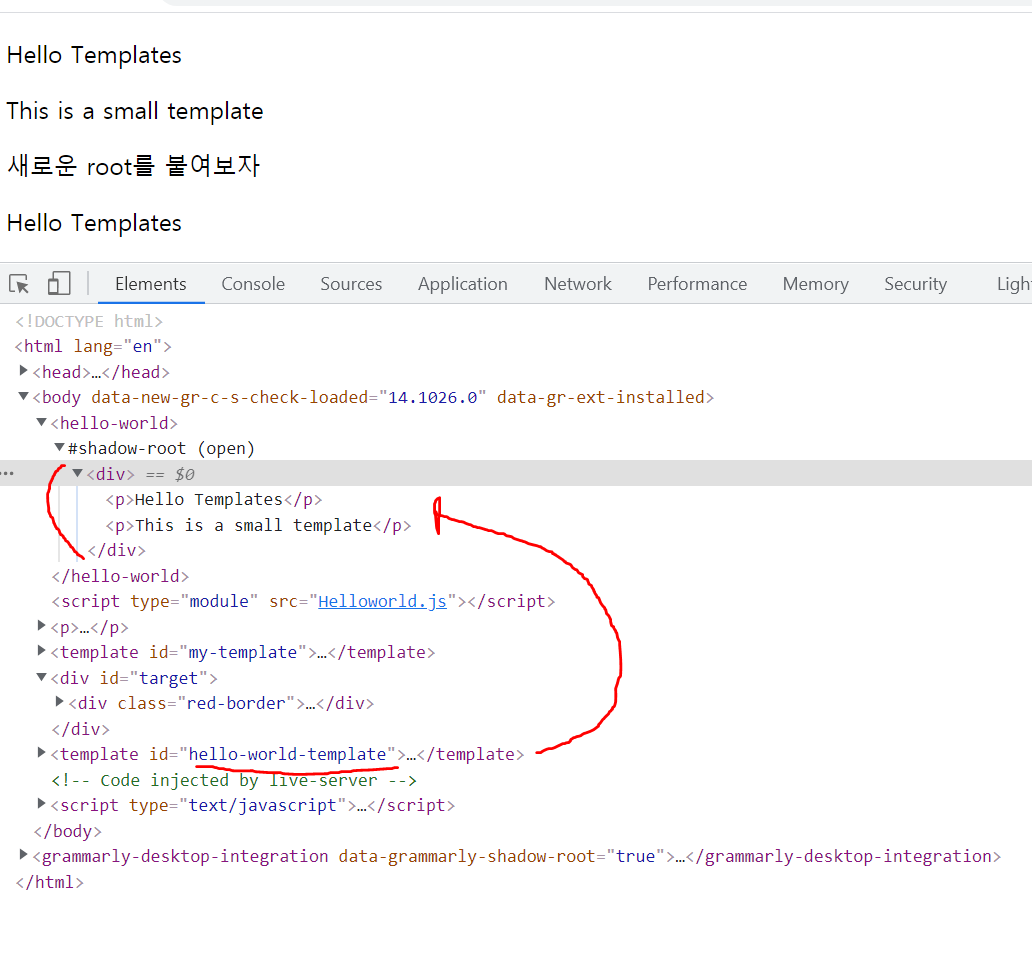Viewport: 1032px width, 963px height.
Task: Switch to the Elements tab
Action: click(x=151, y=284)
